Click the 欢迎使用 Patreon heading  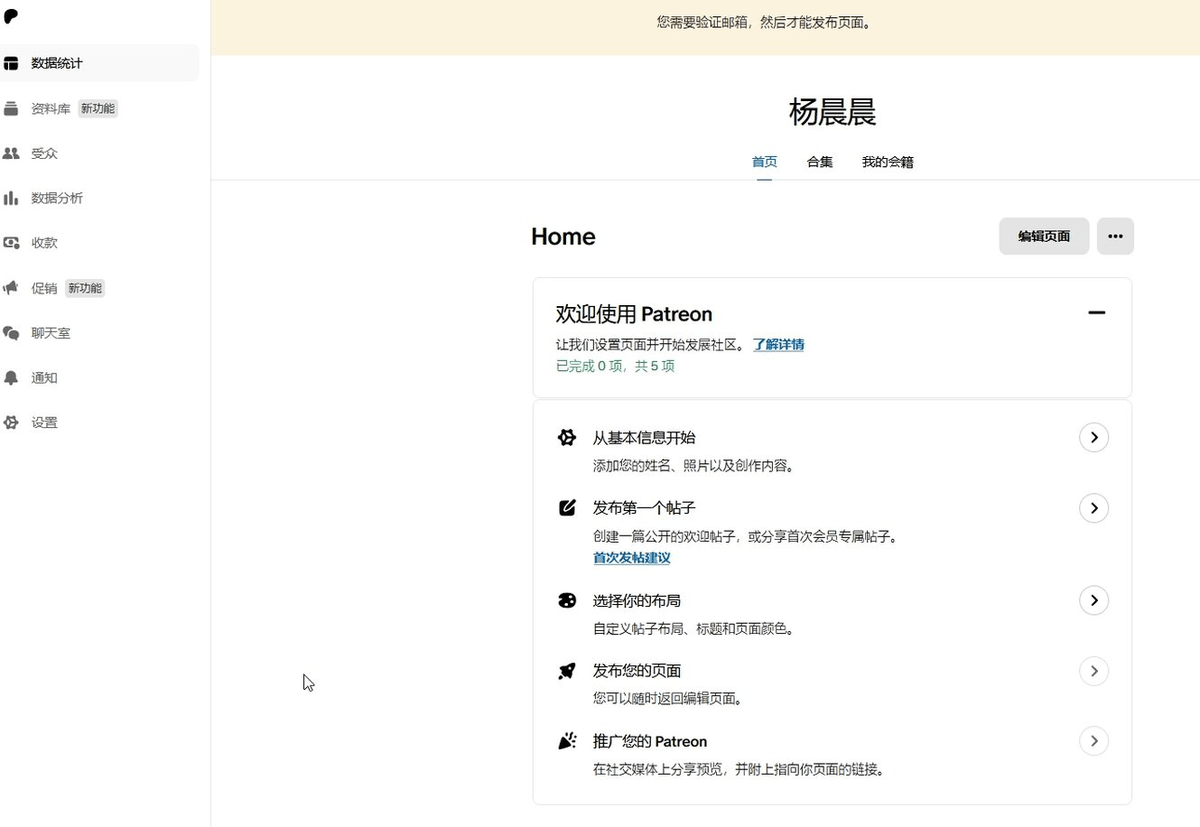pyautogui.click(x=634, y=314)
